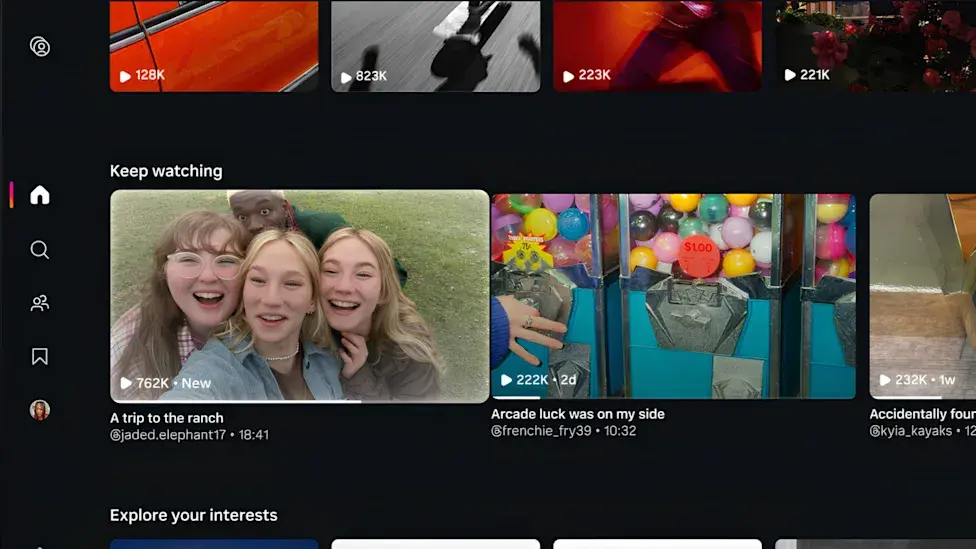Click play icon beside 762K on ranch video
976x549 pixels.
coord(126,383)
